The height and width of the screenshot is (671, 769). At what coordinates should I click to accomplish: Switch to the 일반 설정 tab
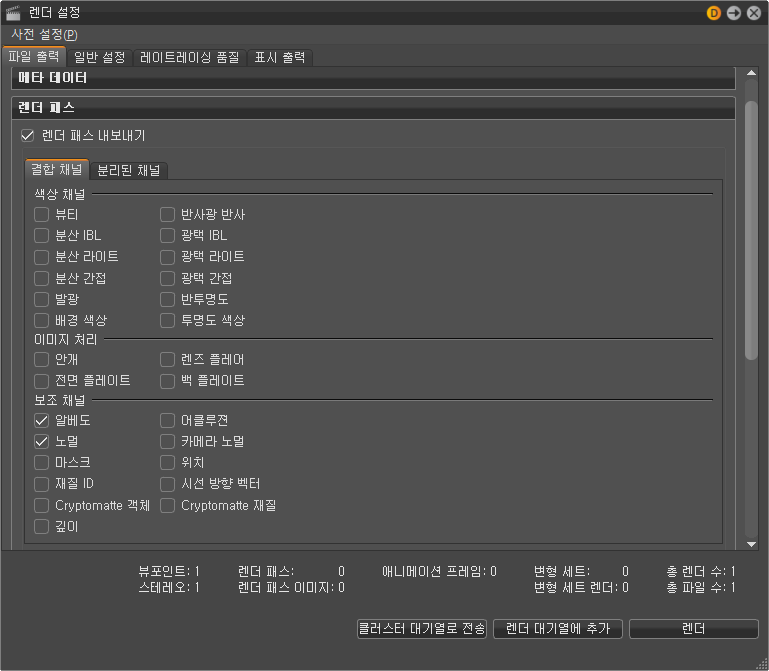coord(100,57)
